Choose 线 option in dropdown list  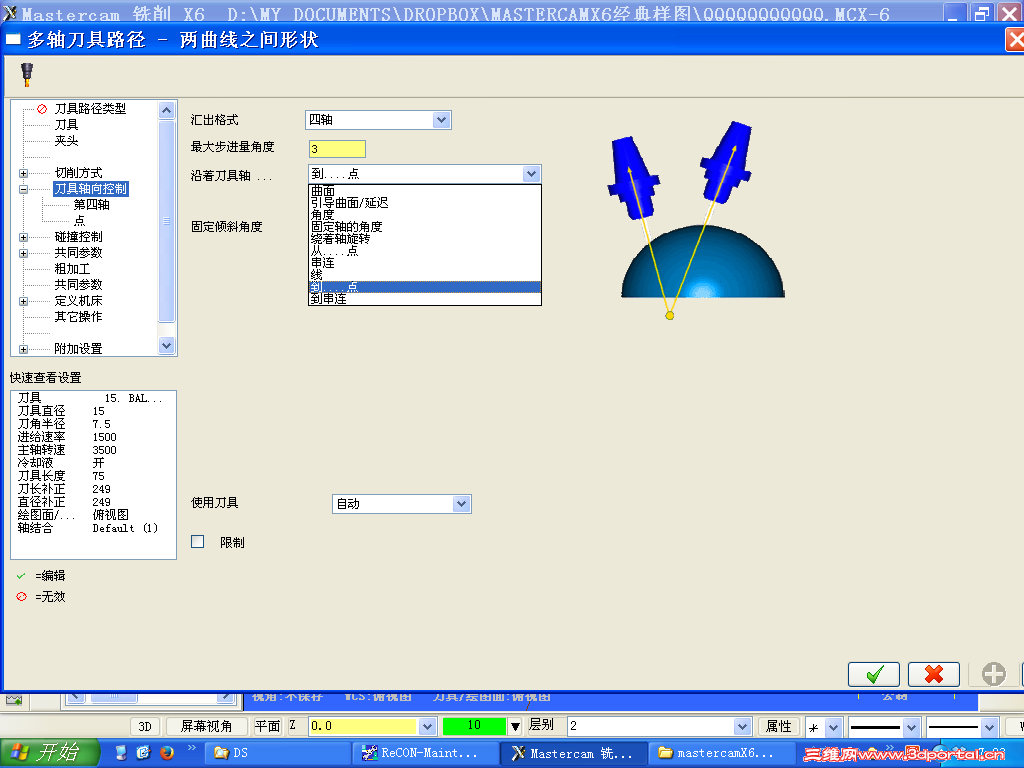(424, 274)
